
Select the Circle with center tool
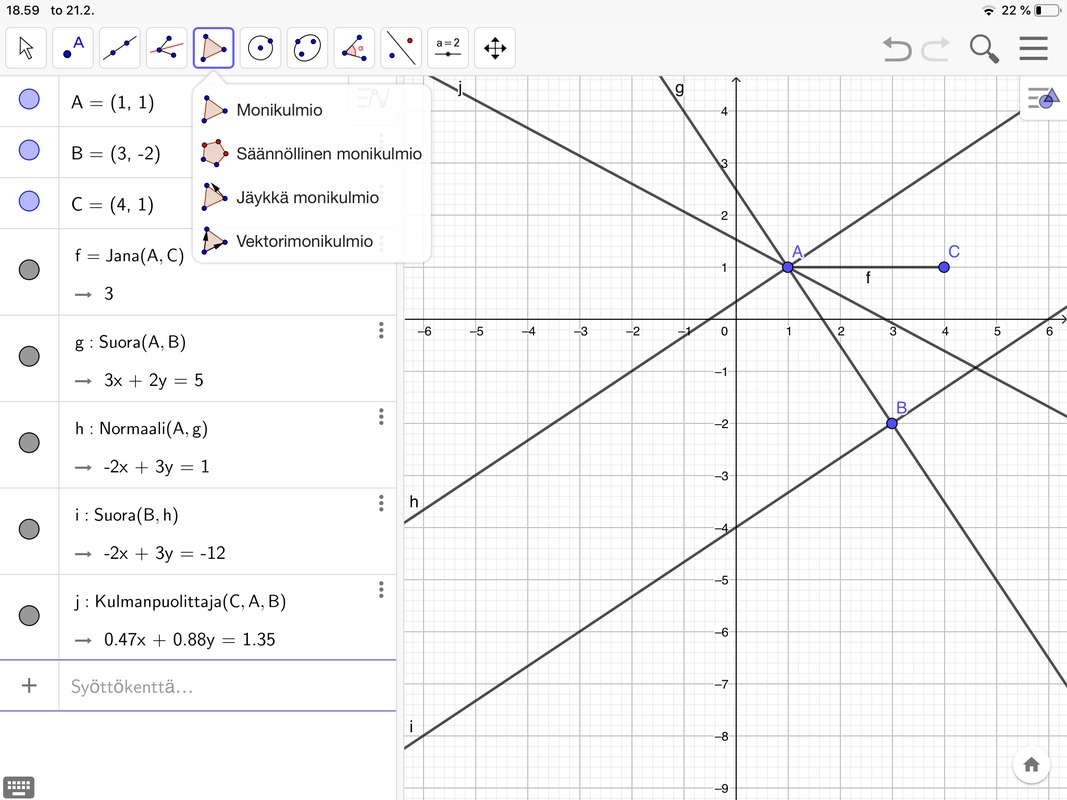(x=261, y=48)
